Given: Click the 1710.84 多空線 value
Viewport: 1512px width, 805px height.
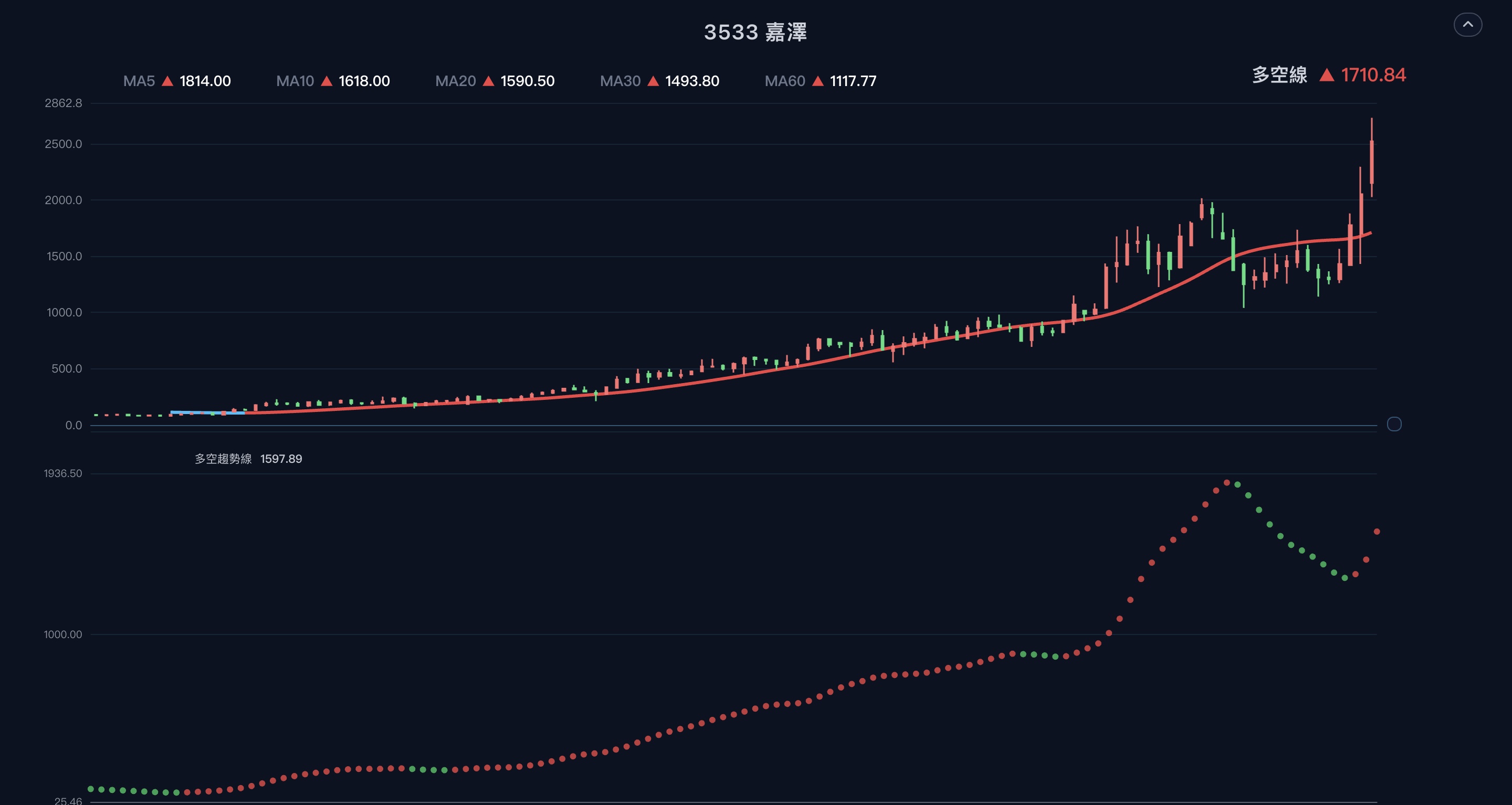Looking at the screenshot, I should (1373, 75).
